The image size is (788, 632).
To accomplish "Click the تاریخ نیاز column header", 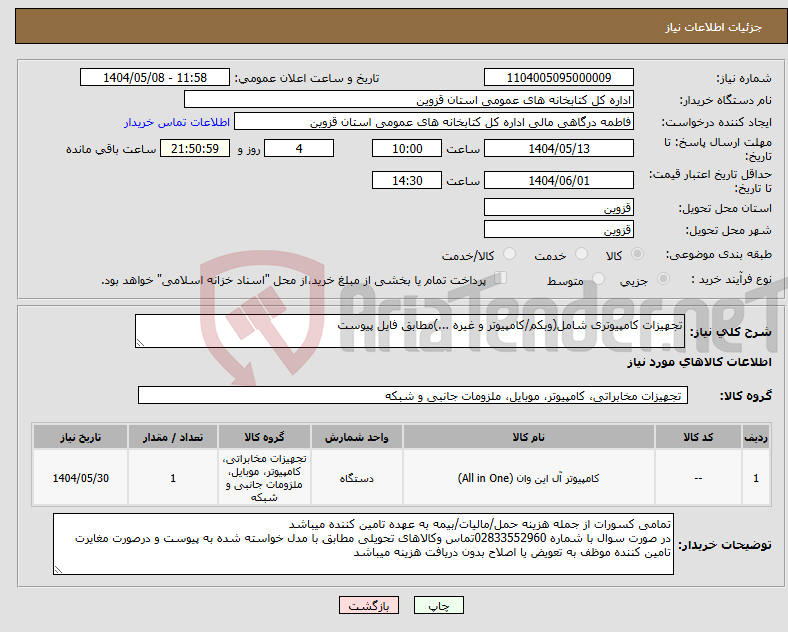I will (80, 437).
